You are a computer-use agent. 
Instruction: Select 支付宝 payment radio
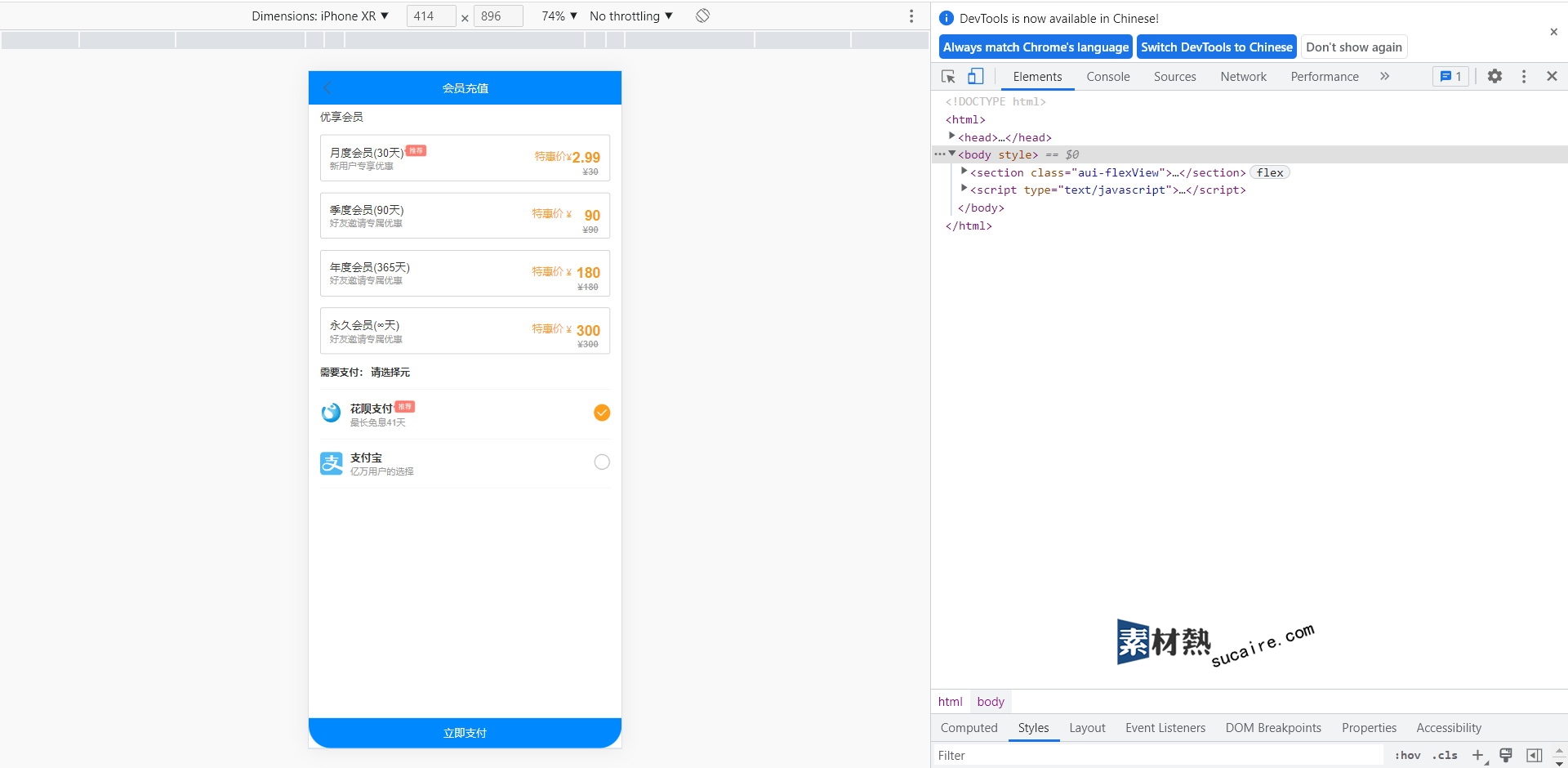point(602,462)
